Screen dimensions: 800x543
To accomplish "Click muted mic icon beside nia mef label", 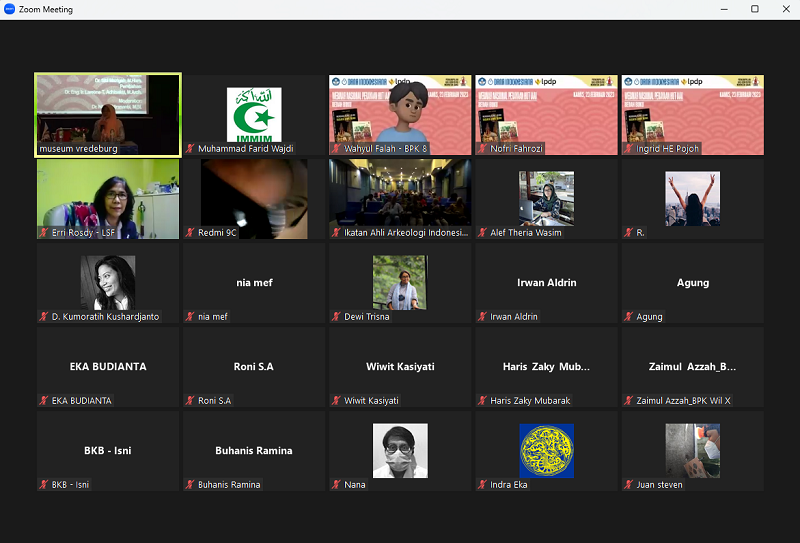I will click(x=190, y=316).
